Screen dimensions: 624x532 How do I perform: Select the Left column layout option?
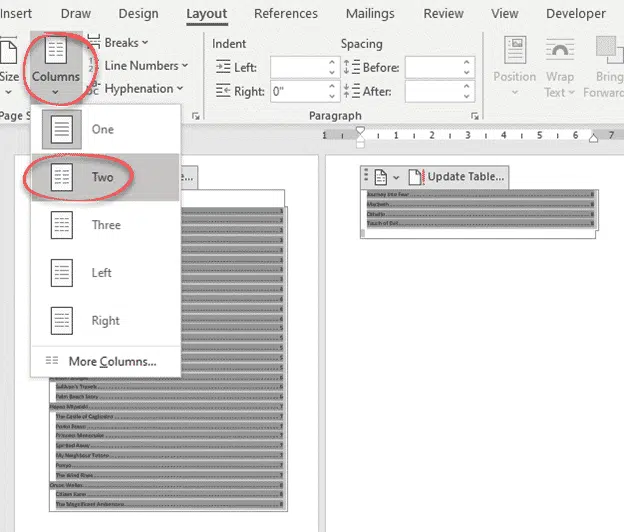point(106,273)
